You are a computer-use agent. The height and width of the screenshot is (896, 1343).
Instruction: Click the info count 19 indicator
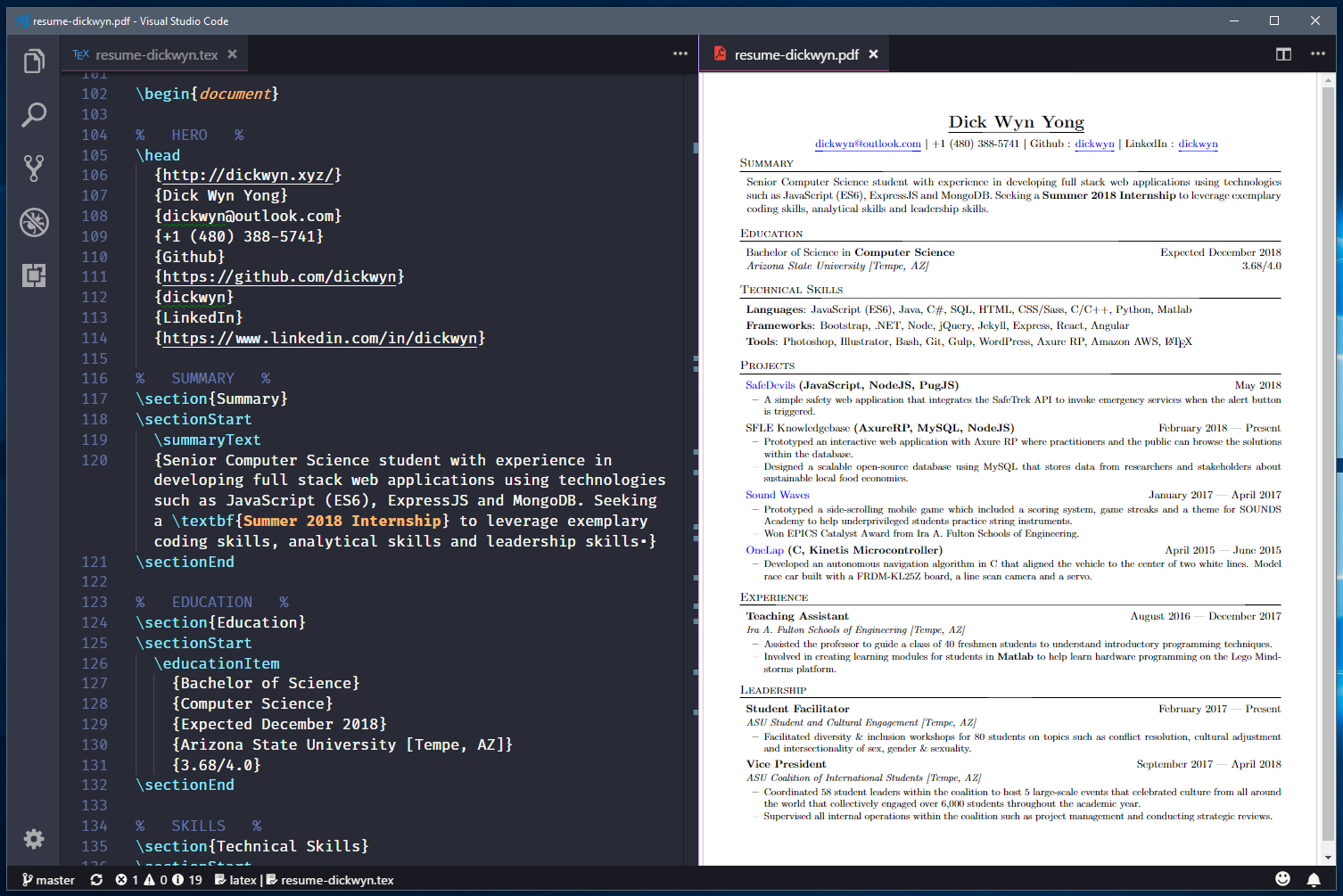(x=187, y=880)
